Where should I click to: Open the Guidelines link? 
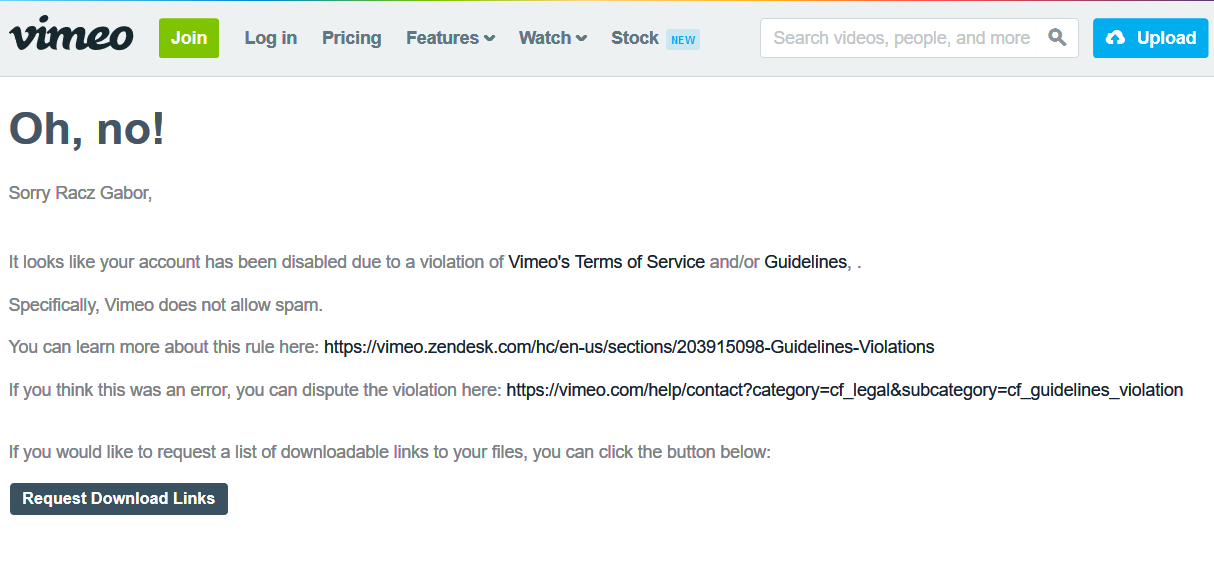pos(806,262)
